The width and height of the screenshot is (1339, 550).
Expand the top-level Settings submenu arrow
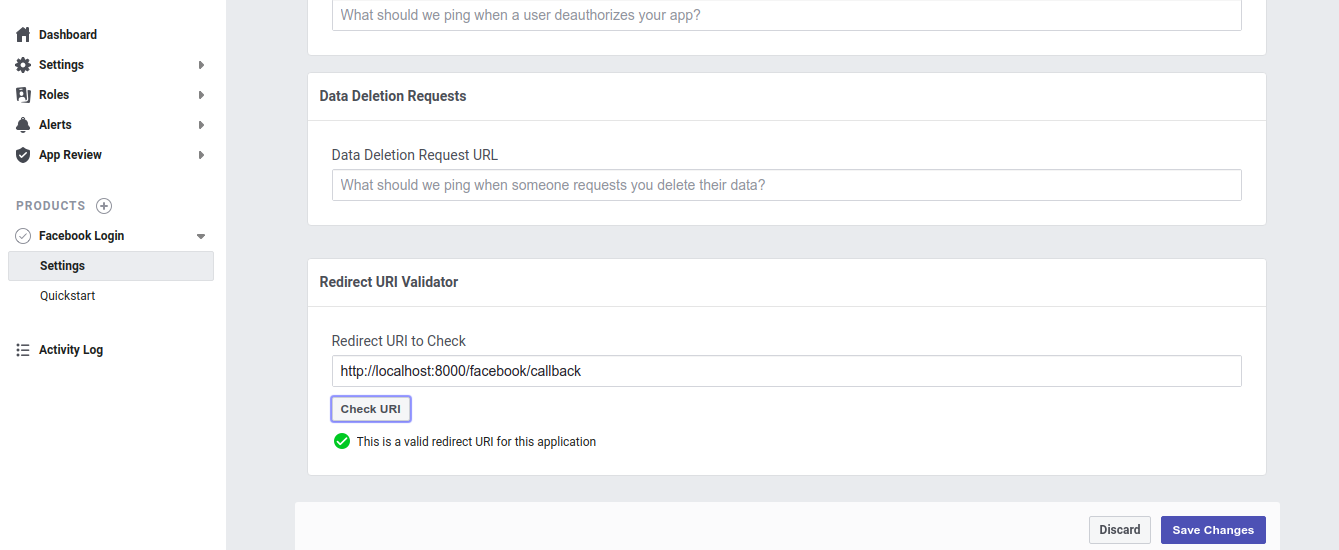pos(201,65)
